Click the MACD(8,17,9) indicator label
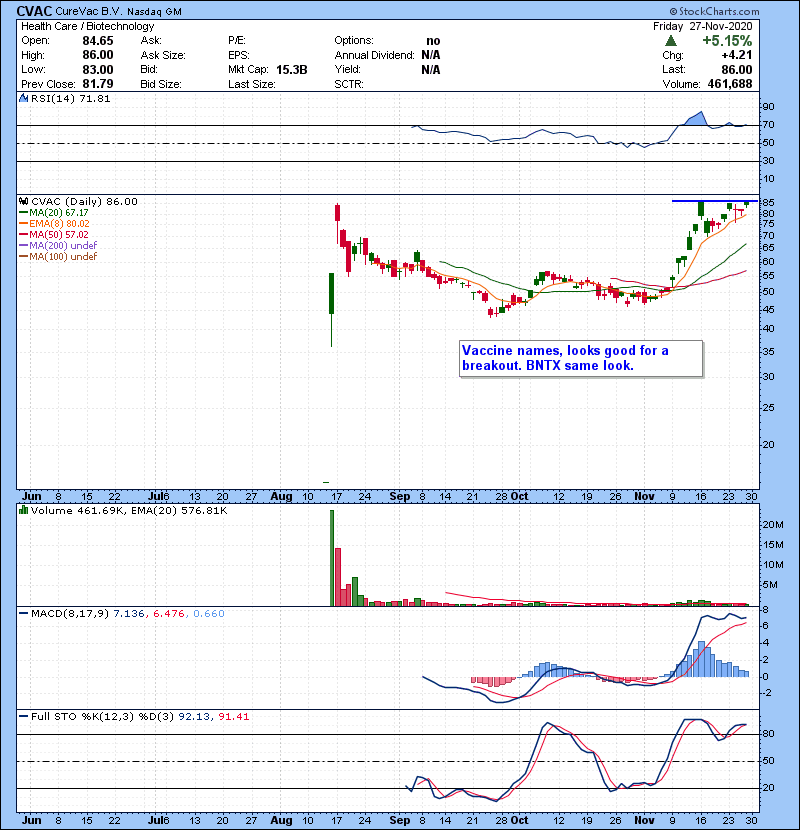The image size is (800, 830). 70,614
